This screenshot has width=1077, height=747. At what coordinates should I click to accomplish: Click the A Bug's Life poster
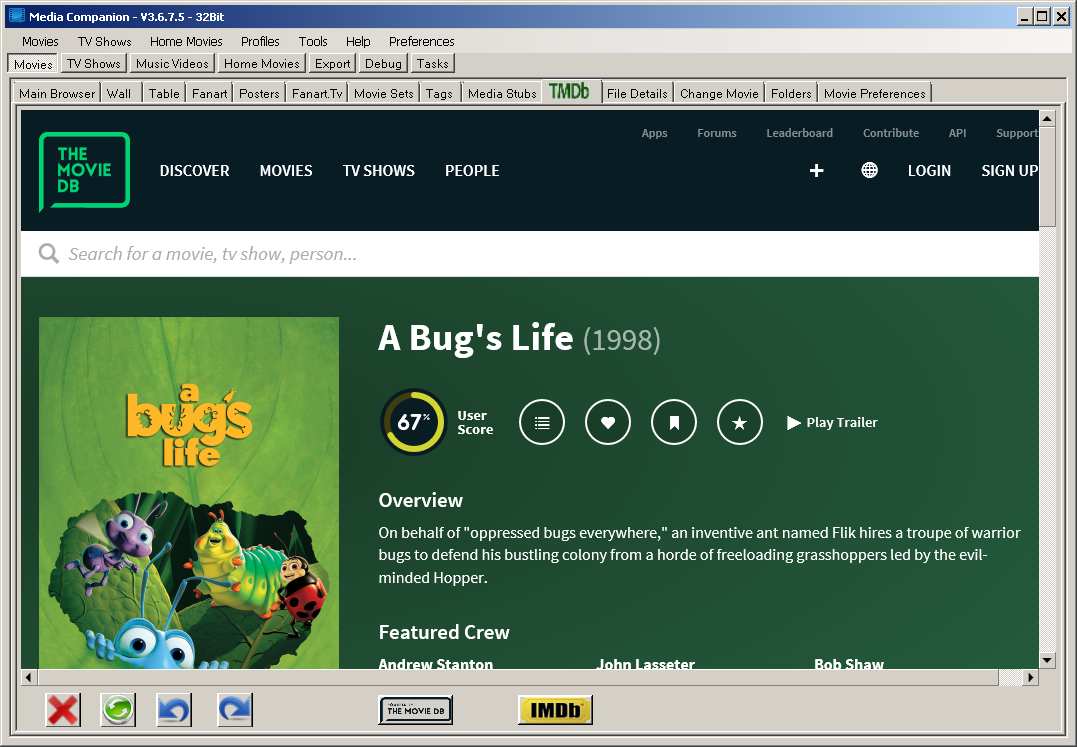point(189,492)
